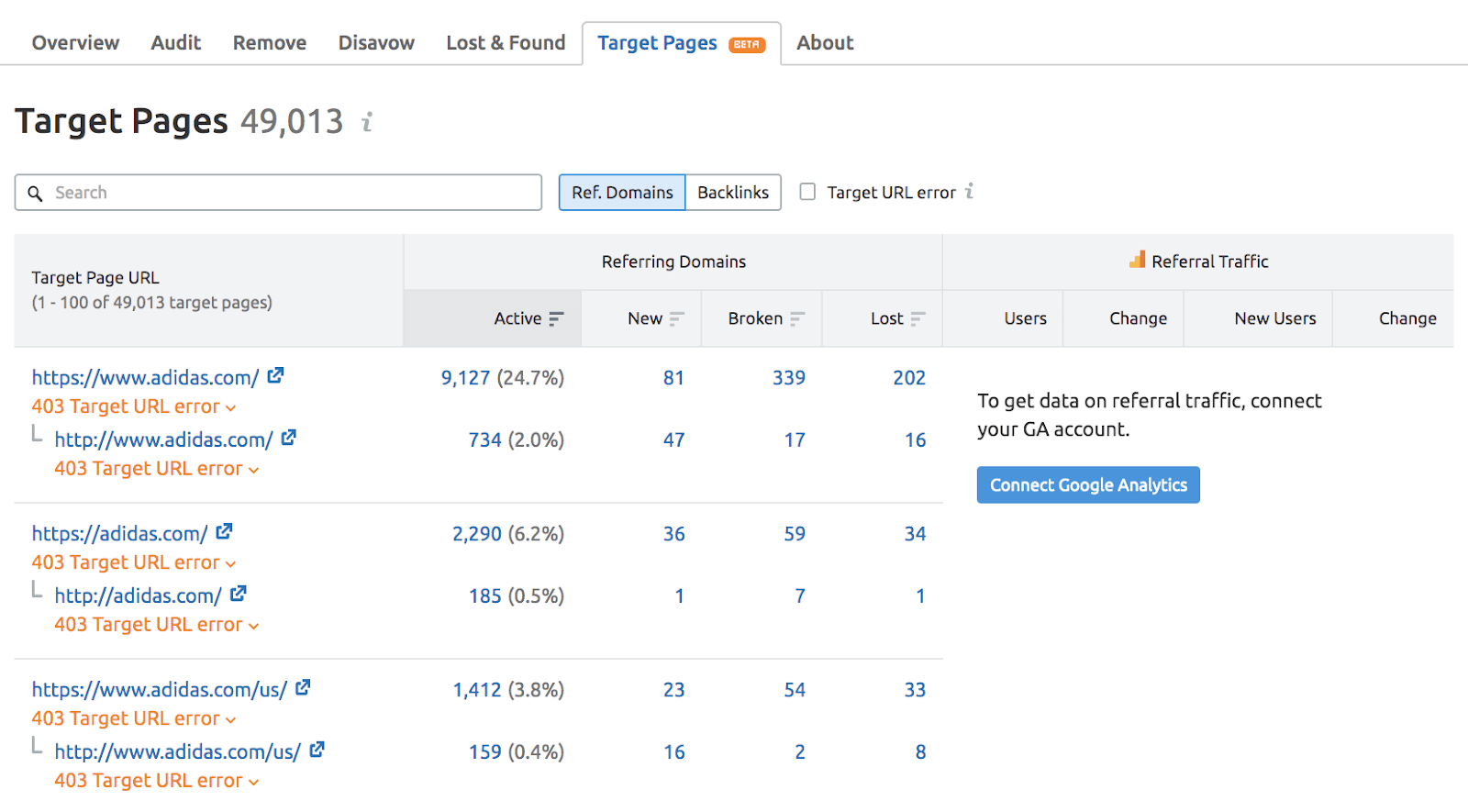1468x812 pixels.
Task: Click new domains value 47
Action: tap(673, 440)
